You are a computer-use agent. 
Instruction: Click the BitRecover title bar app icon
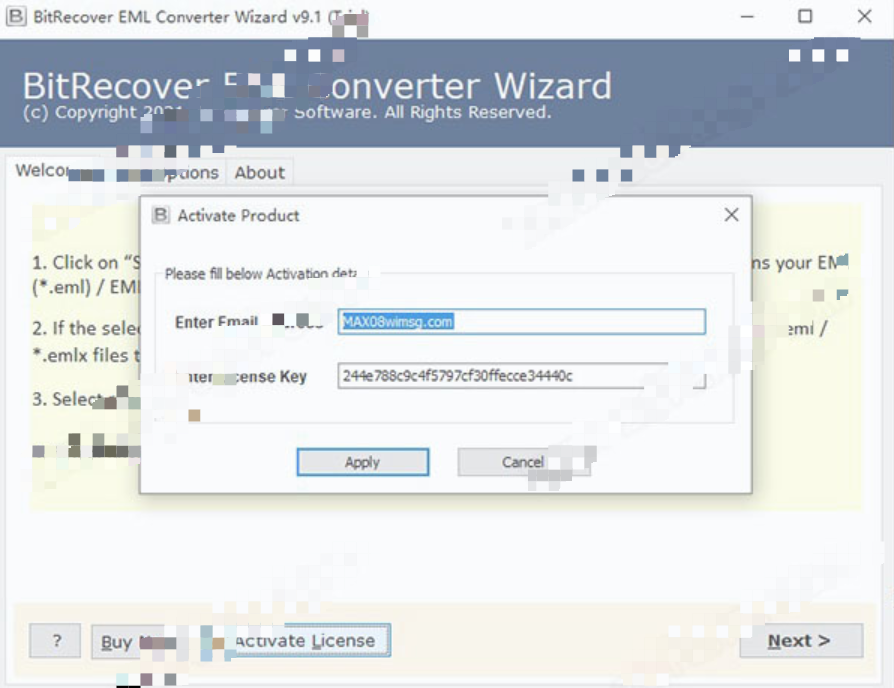[15, 16]
